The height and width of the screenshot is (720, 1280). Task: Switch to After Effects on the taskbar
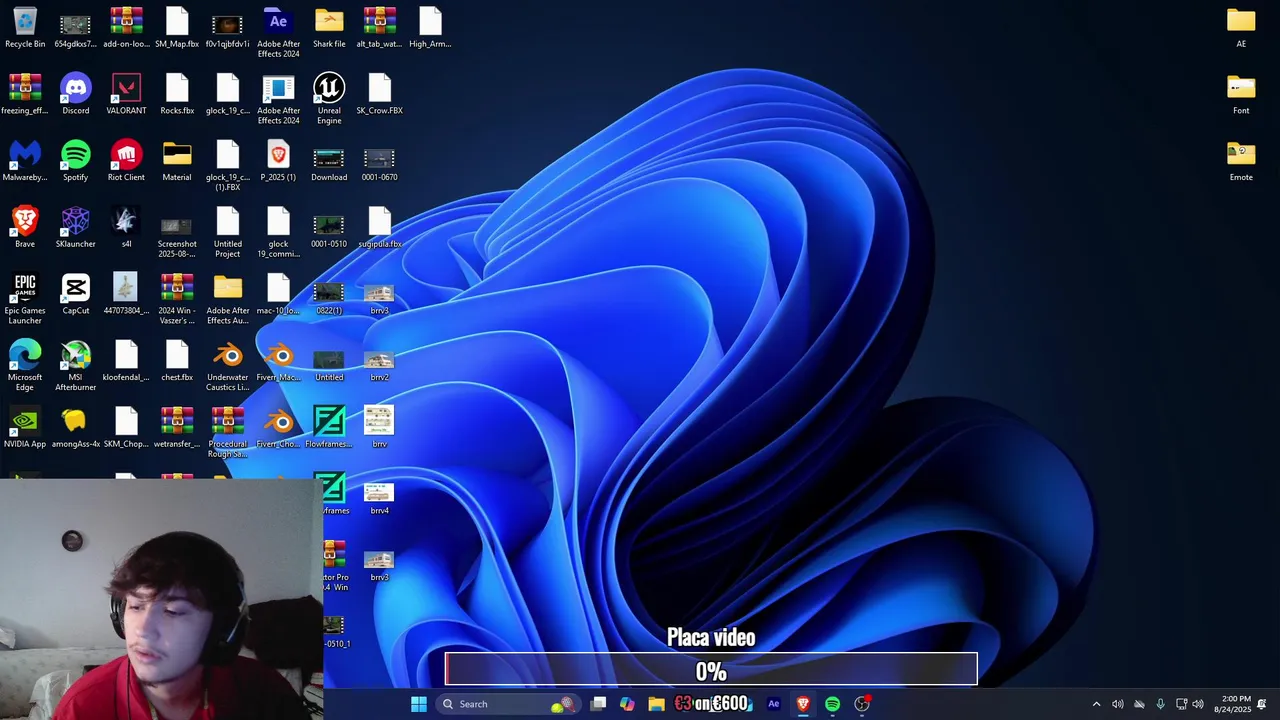coord(773,704)
